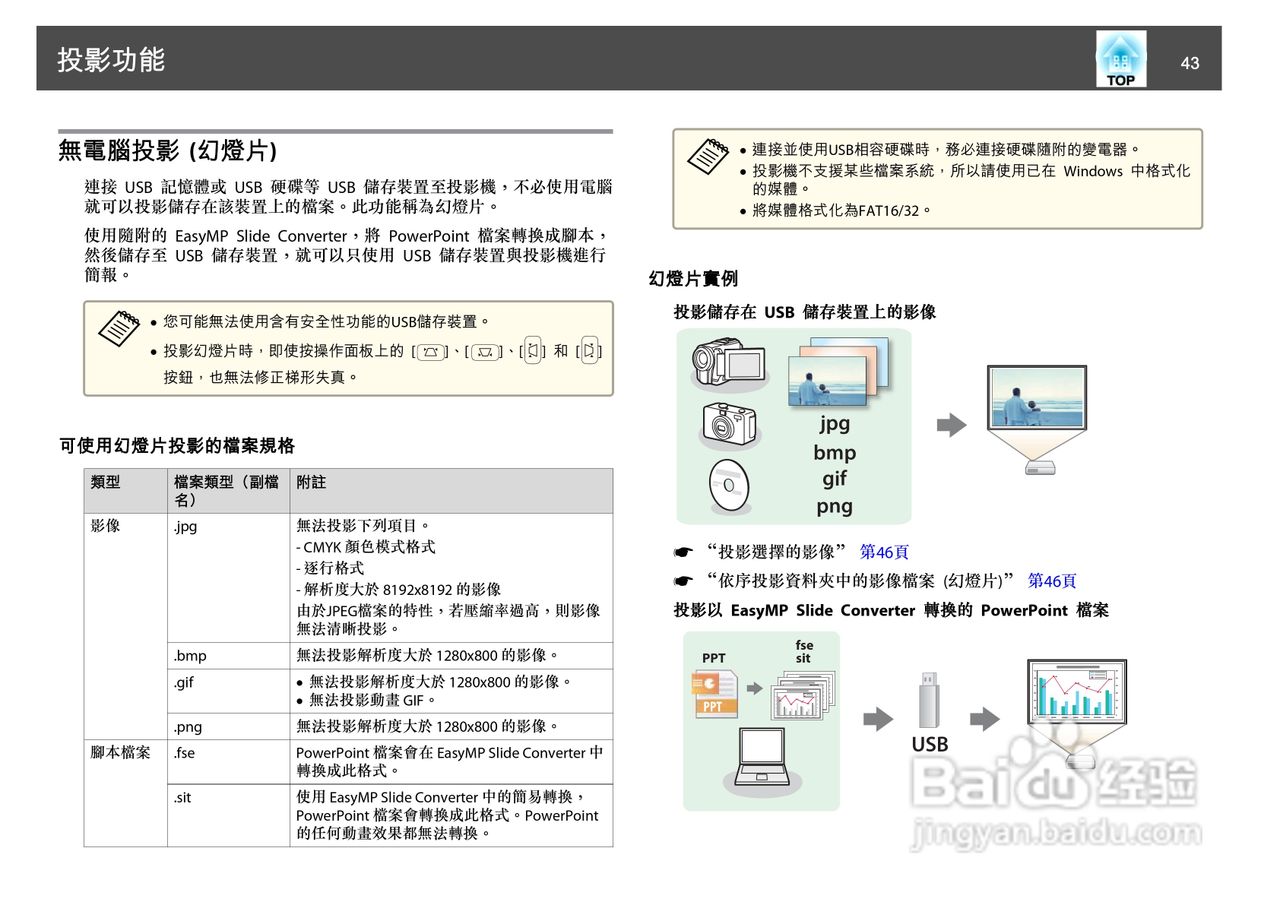This screenshot has height=905, width=1280.
Task: Click the second keystone button icon in note
Action: (485, 351)
